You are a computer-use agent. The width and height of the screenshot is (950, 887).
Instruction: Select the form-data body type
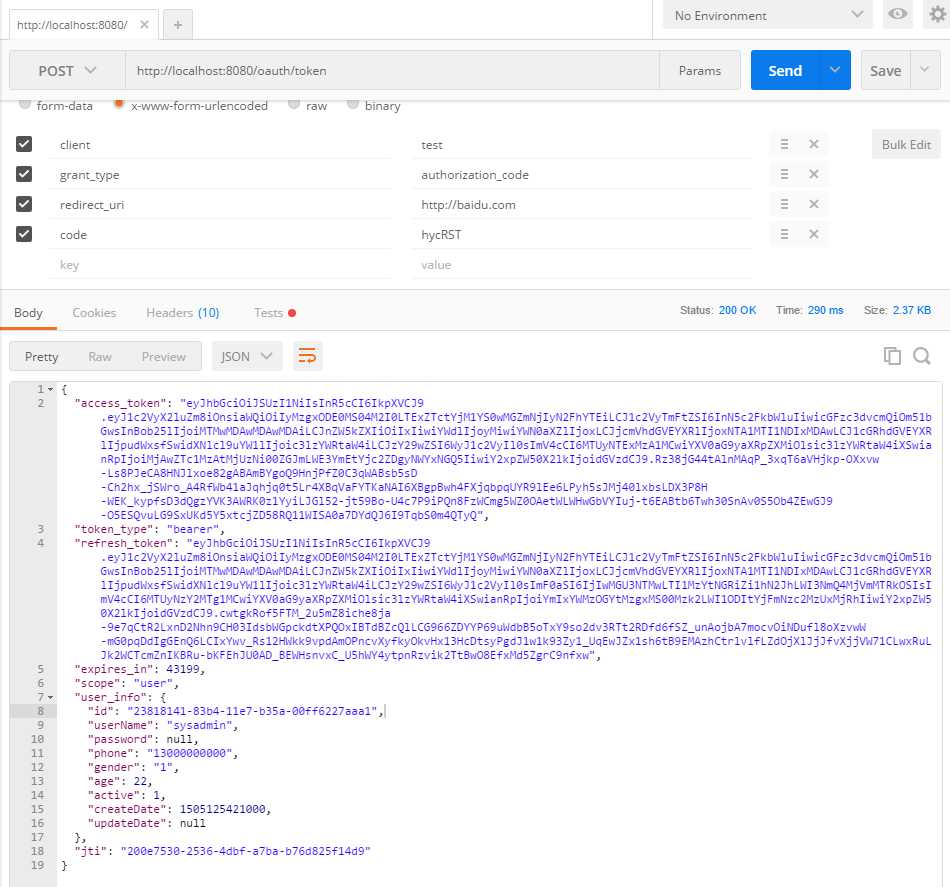24,104
